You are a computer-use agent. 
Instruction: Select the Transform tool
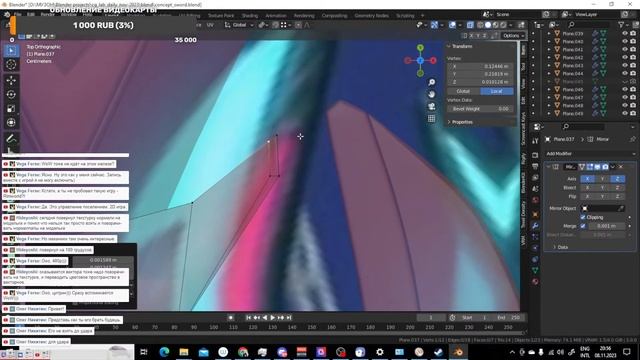[x=11, y=122]
